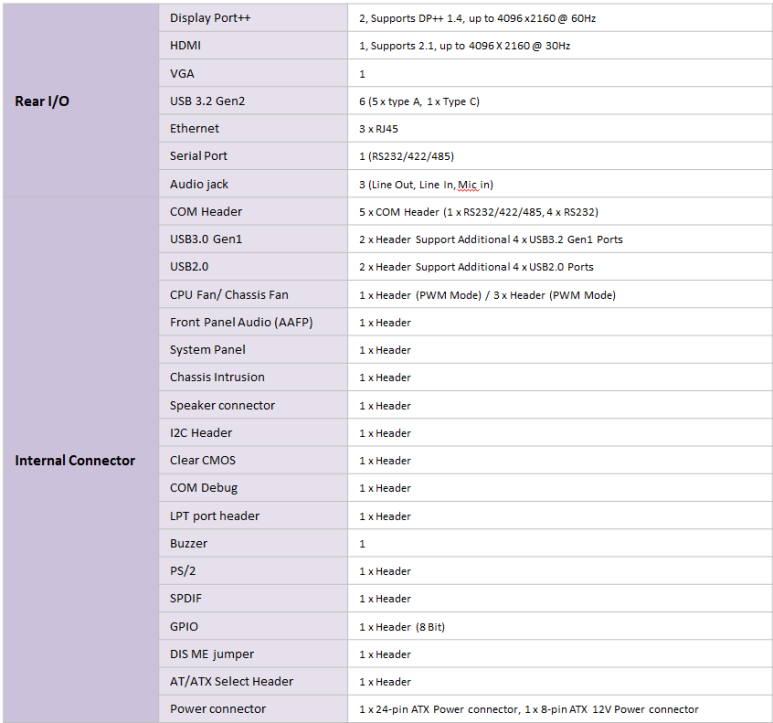Click the fan 'PWM Mode' headers value
Viewport: 773px width, 723px height.
(488, 295)
